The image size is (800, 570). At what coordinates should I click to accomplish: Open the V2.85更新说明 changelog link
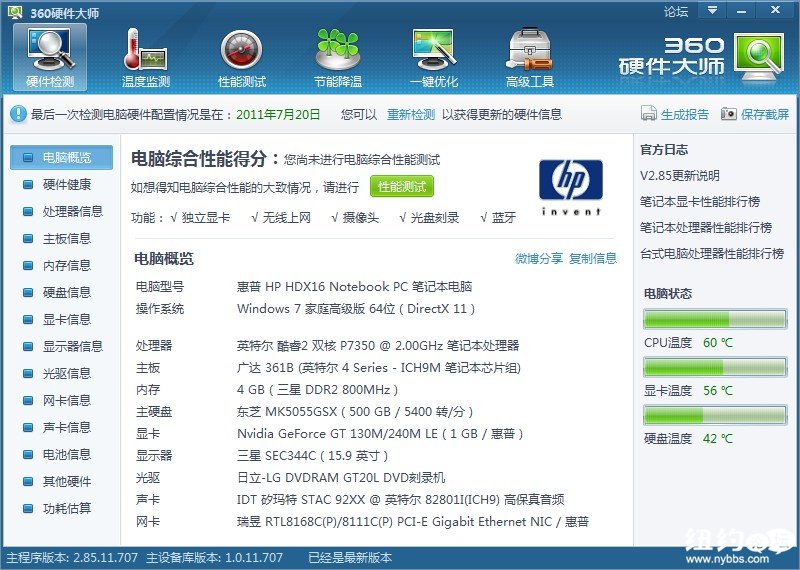(680, 176)
